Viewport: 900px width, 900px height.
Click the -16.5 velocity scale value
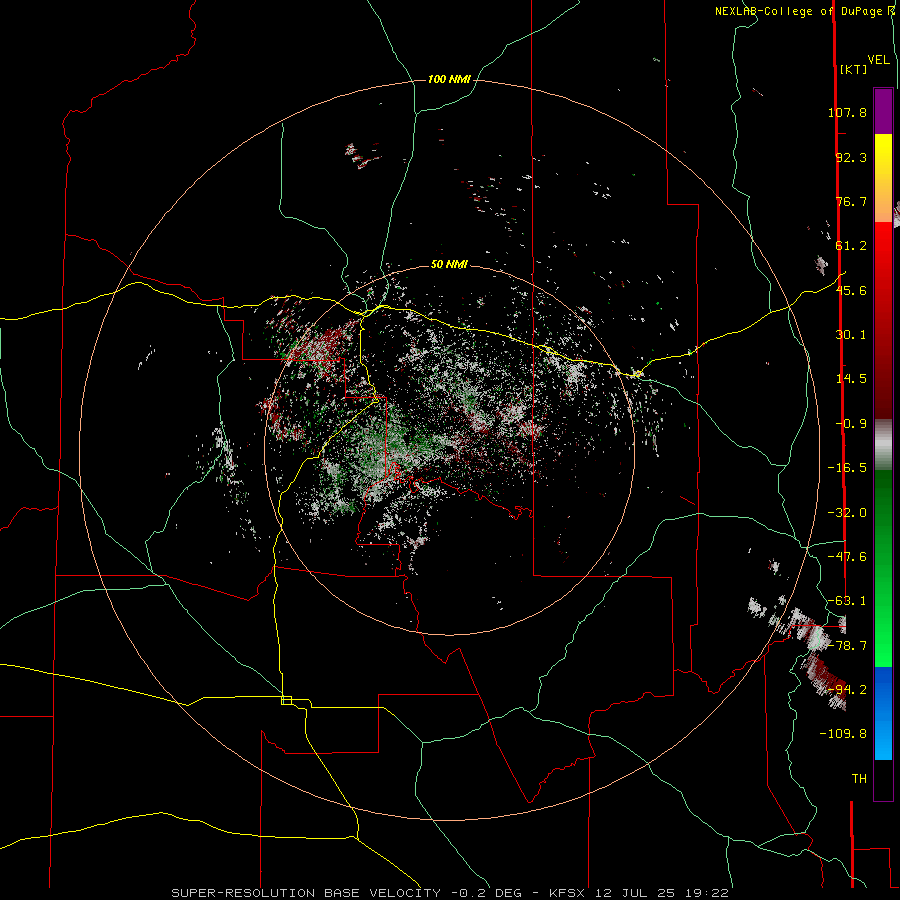point(847,468)
